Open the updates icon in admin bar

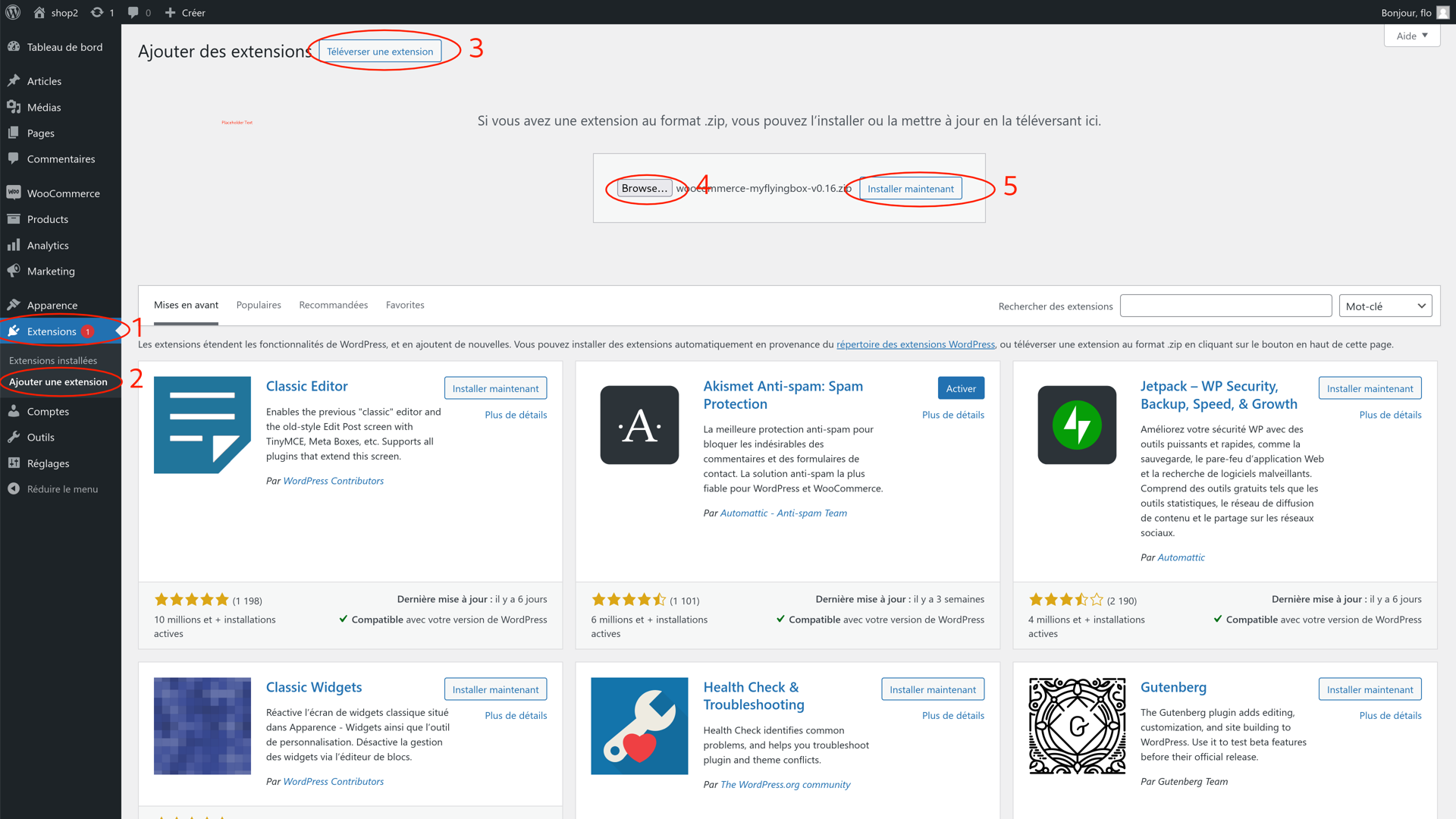[x=97, y=12]
